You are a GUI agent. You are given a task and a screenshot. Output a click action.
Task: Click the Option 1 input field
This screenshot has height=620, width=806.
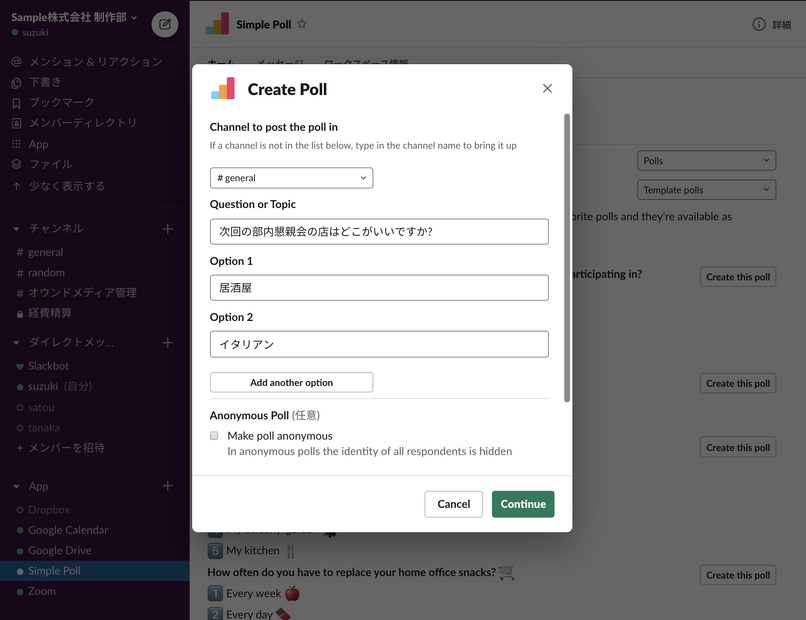(x=379, y=288)
